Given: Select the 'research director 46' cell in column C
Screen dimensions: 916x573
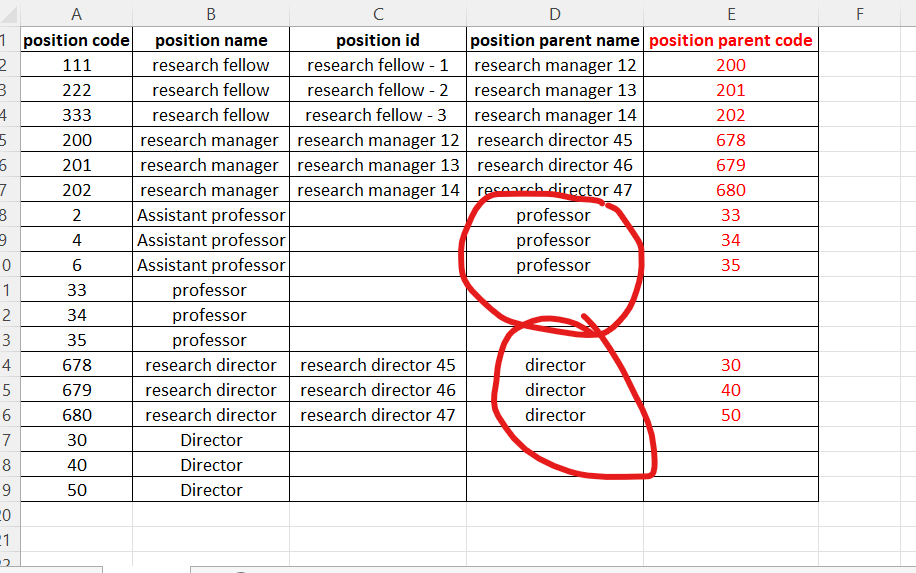Looking at the screenshot, I should coord(377,390).
